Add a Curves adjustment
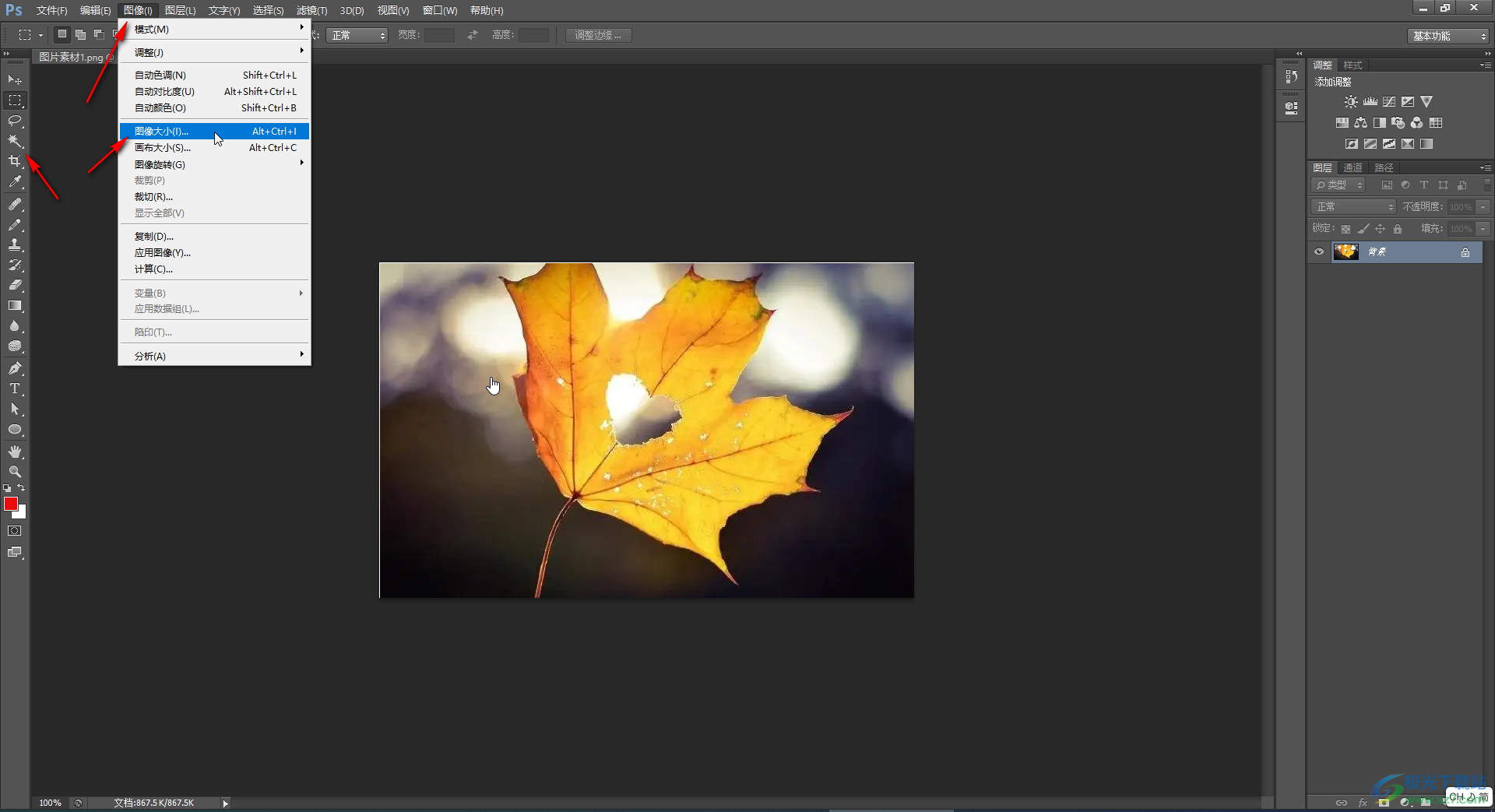Image resolution: width=1495 pixels, height=812 pixels. tap(1389, 102)
